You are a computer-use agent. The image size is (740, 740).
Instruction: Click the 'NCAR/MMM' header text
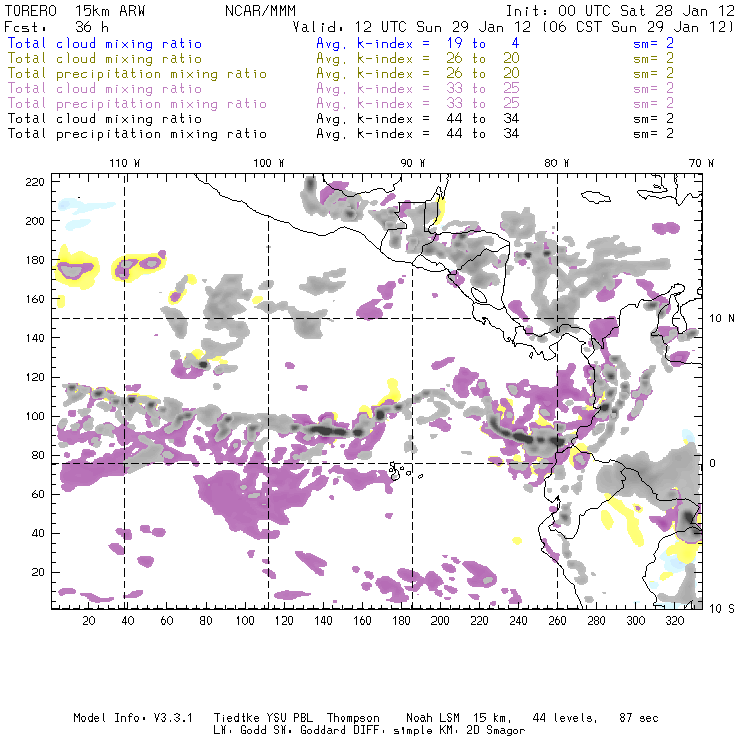pyautogui.click(x=260, y=11)
